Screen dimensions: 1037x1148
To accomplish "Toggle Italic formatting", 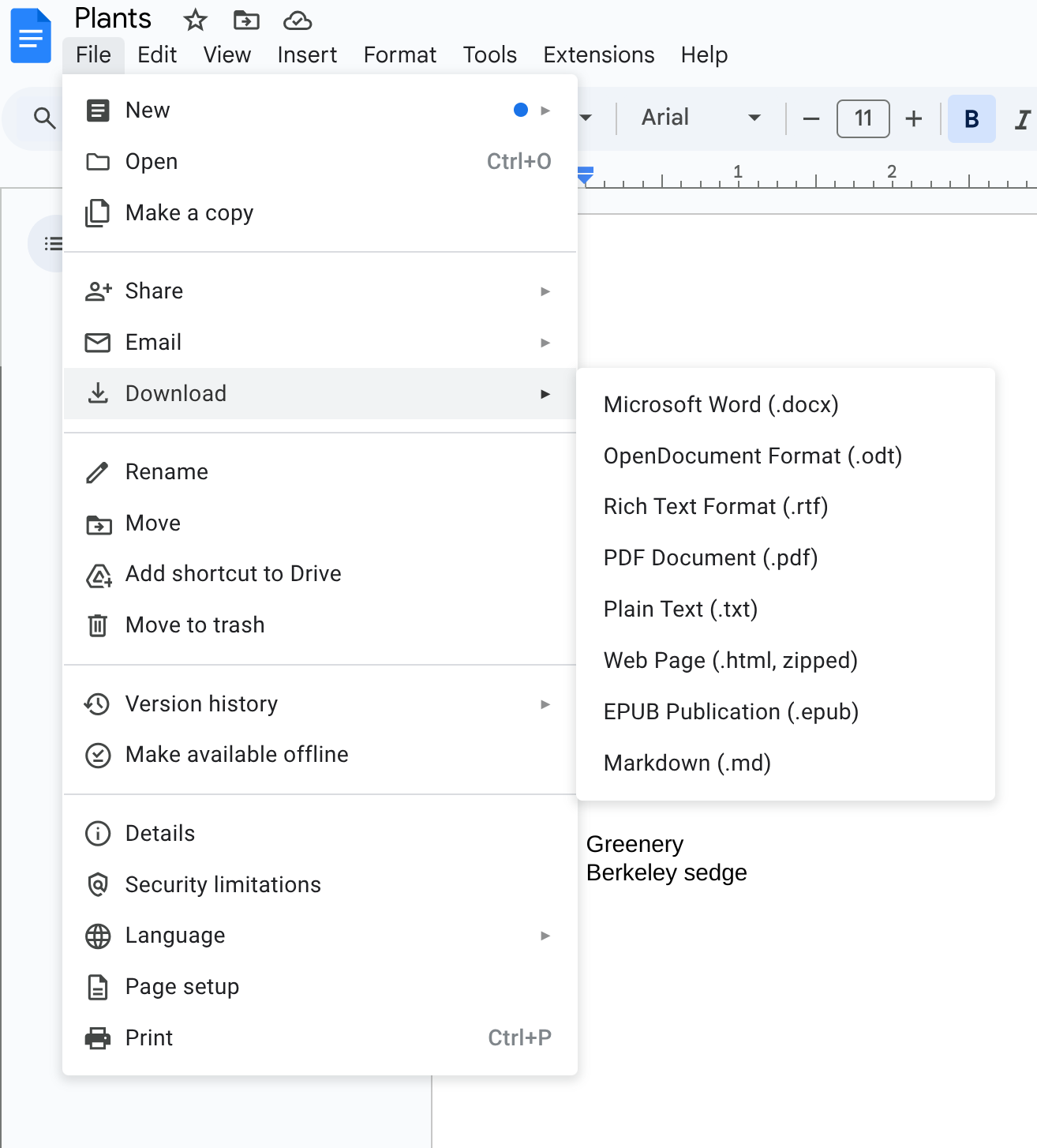I will point(1022,119).
